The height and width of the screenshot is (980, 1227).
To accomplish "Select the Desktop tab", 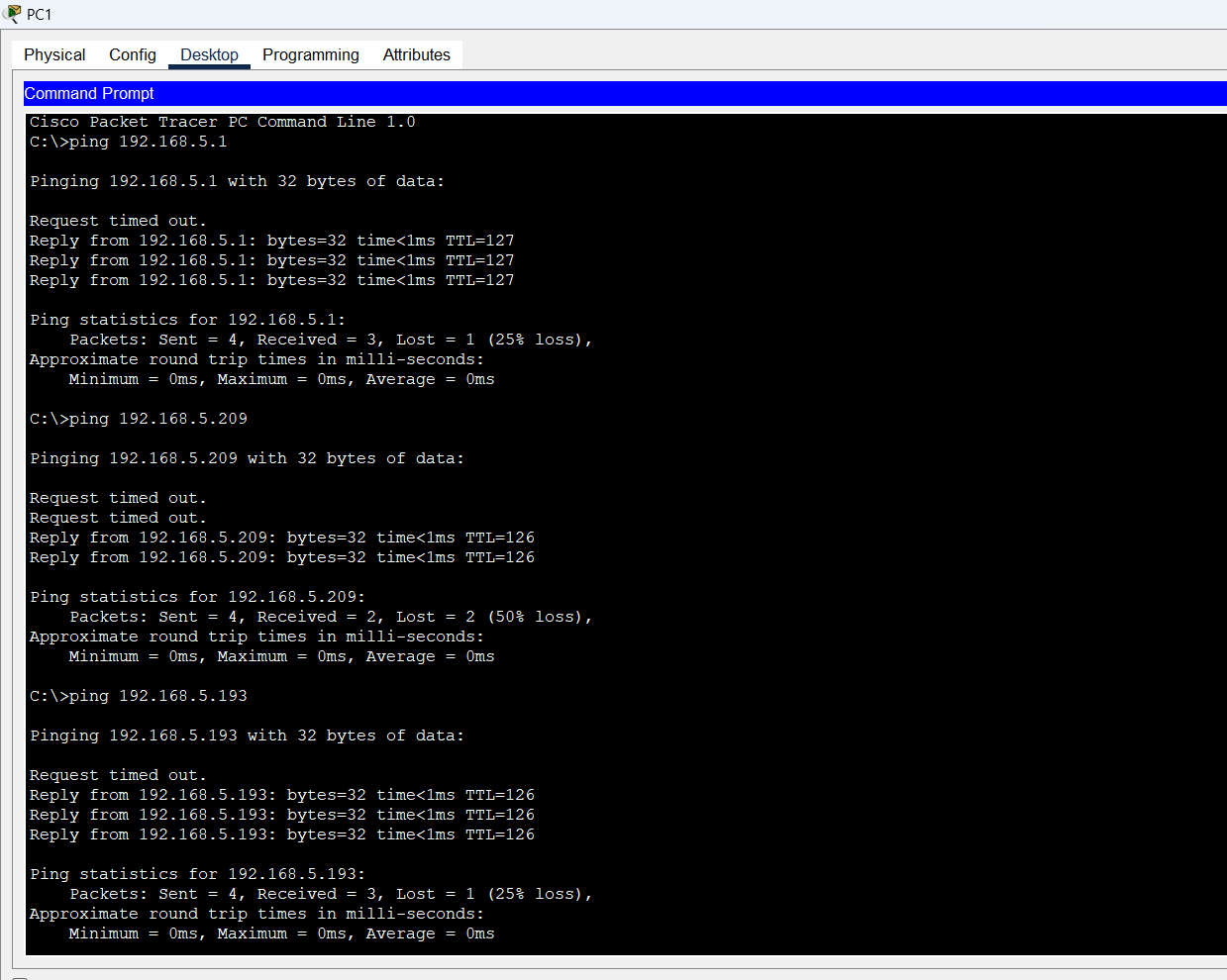I will click(209, 55).
